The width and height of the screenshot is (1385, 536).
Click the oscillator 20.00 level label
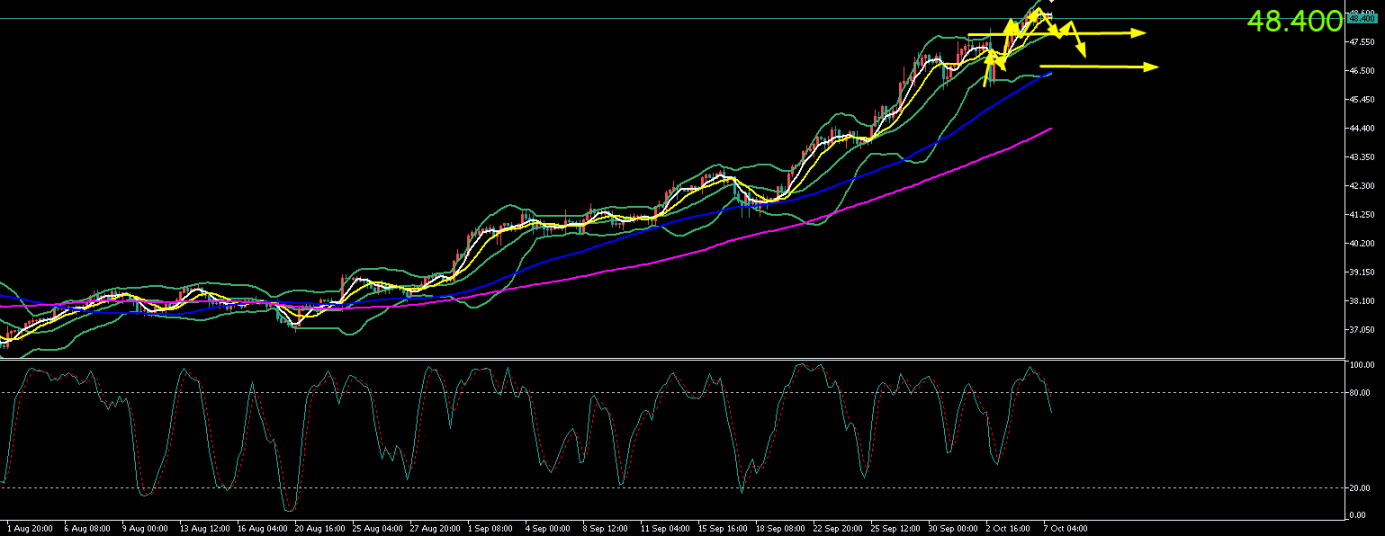(x=1359, y=488)
